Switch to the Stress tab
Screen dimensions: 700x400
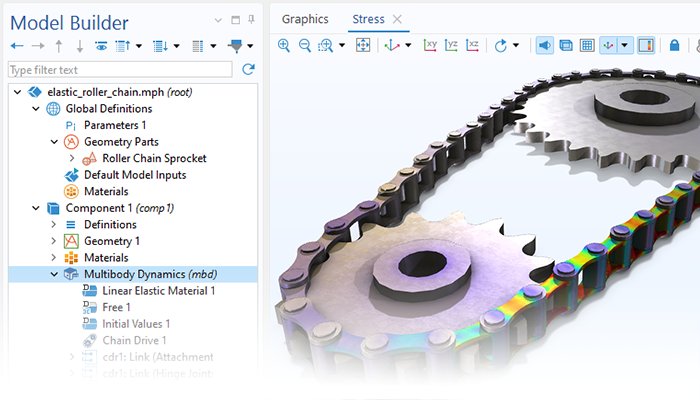(368, 19)
